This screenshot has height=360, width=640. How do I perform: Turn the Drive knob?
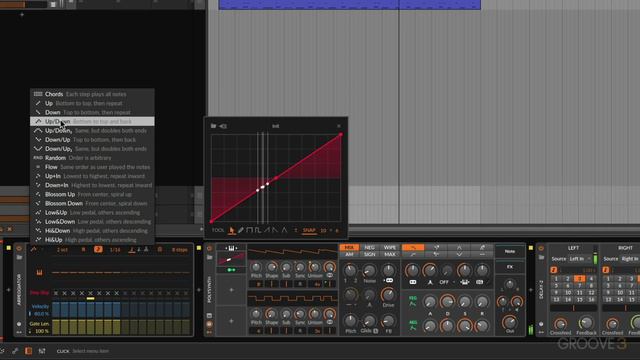coord(388,295)
